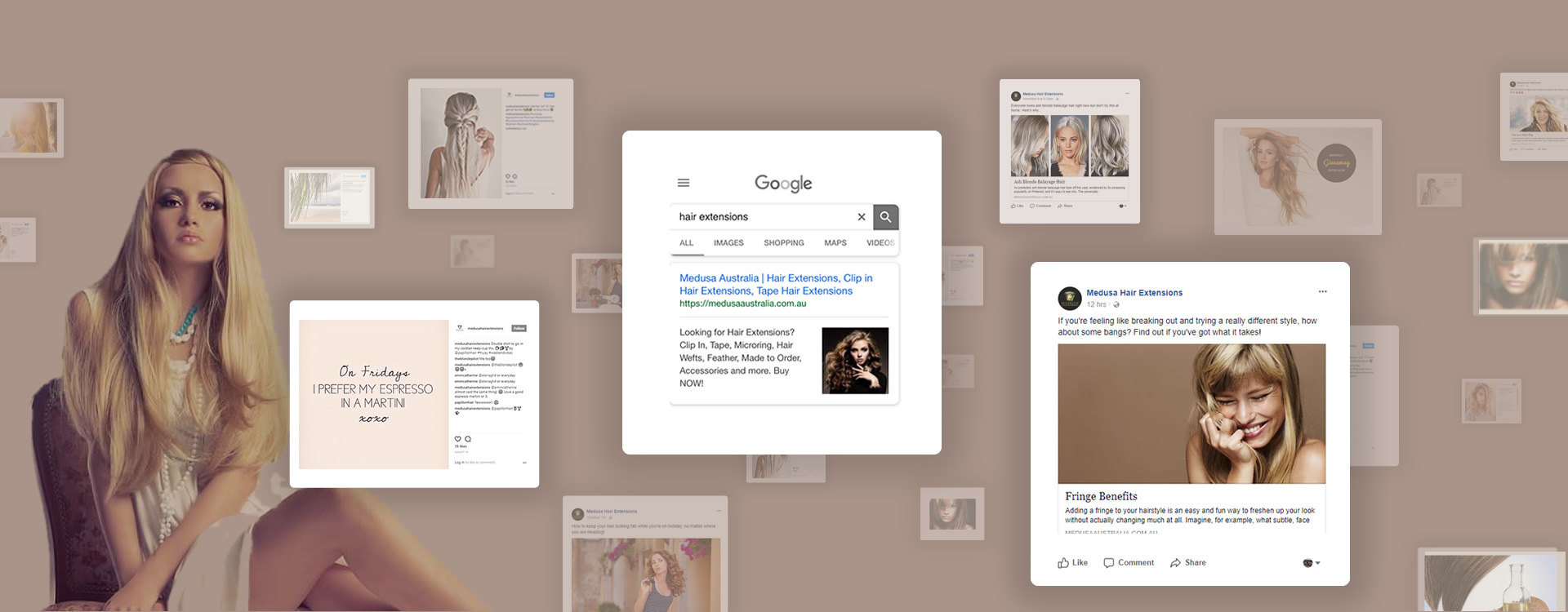This screenshot has width=1568, height=612.
Task: Select the ALL results tab
Action: (x=686, y=243)
